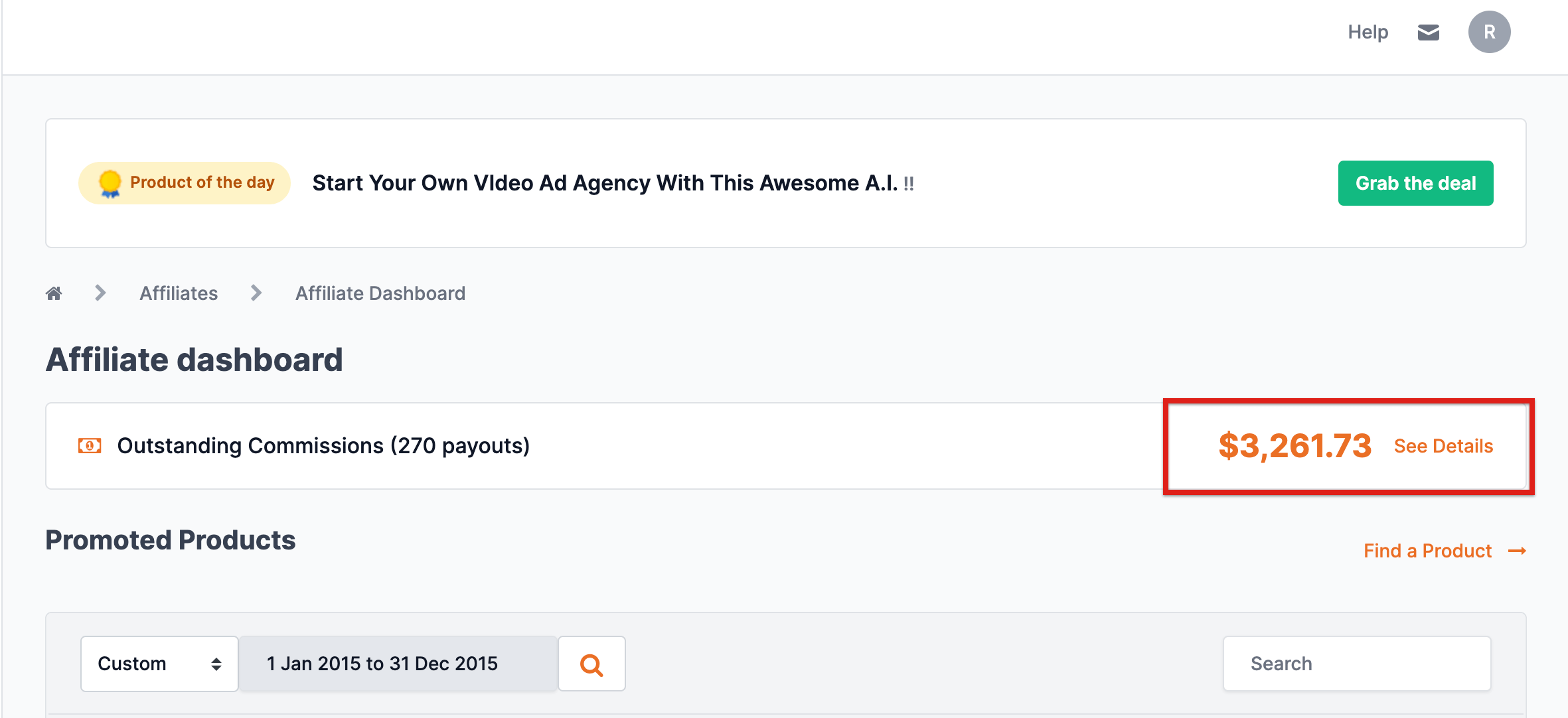Click the award ribbon badge icon
Viewport: 1568px width, 718px height.
[x=110, y=183]
